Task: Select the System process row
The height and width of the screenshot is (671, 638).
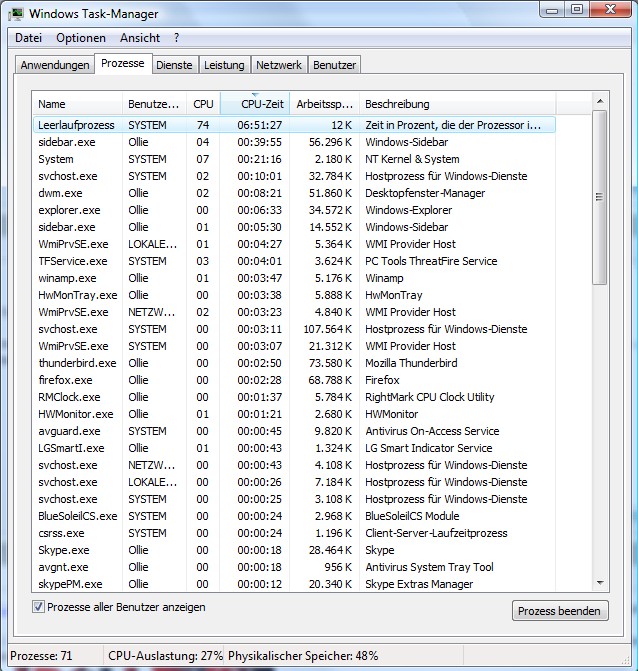Action: click(294, 159)
